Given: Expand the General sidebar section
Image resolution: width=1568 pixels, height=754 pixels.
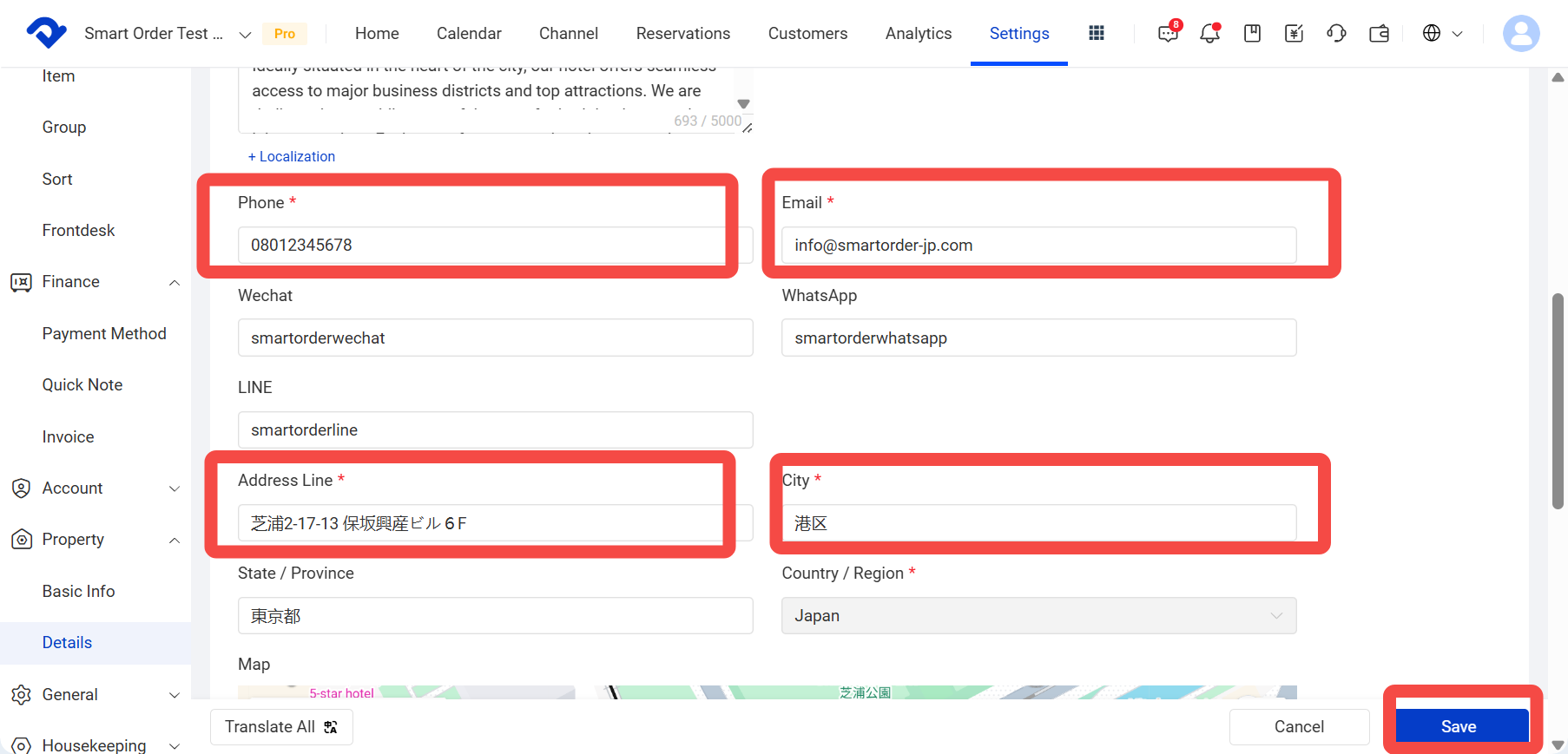Looking at the screenshot, I should point(175,695).
